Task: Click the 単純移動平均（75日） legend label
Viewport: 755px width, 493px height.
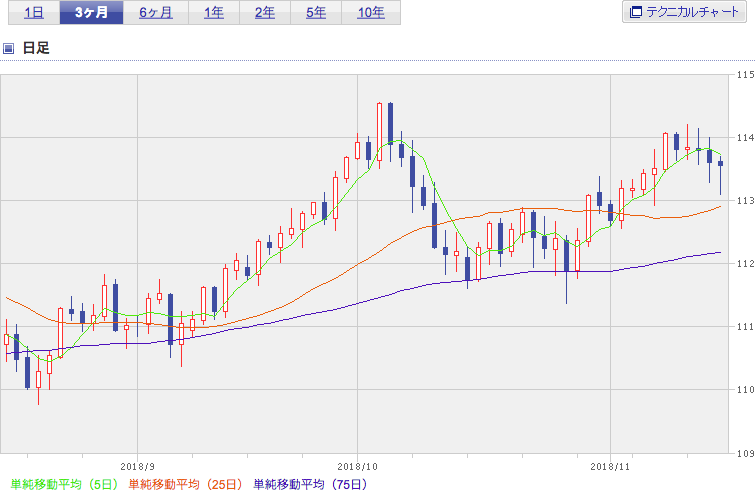Action: 311,484
